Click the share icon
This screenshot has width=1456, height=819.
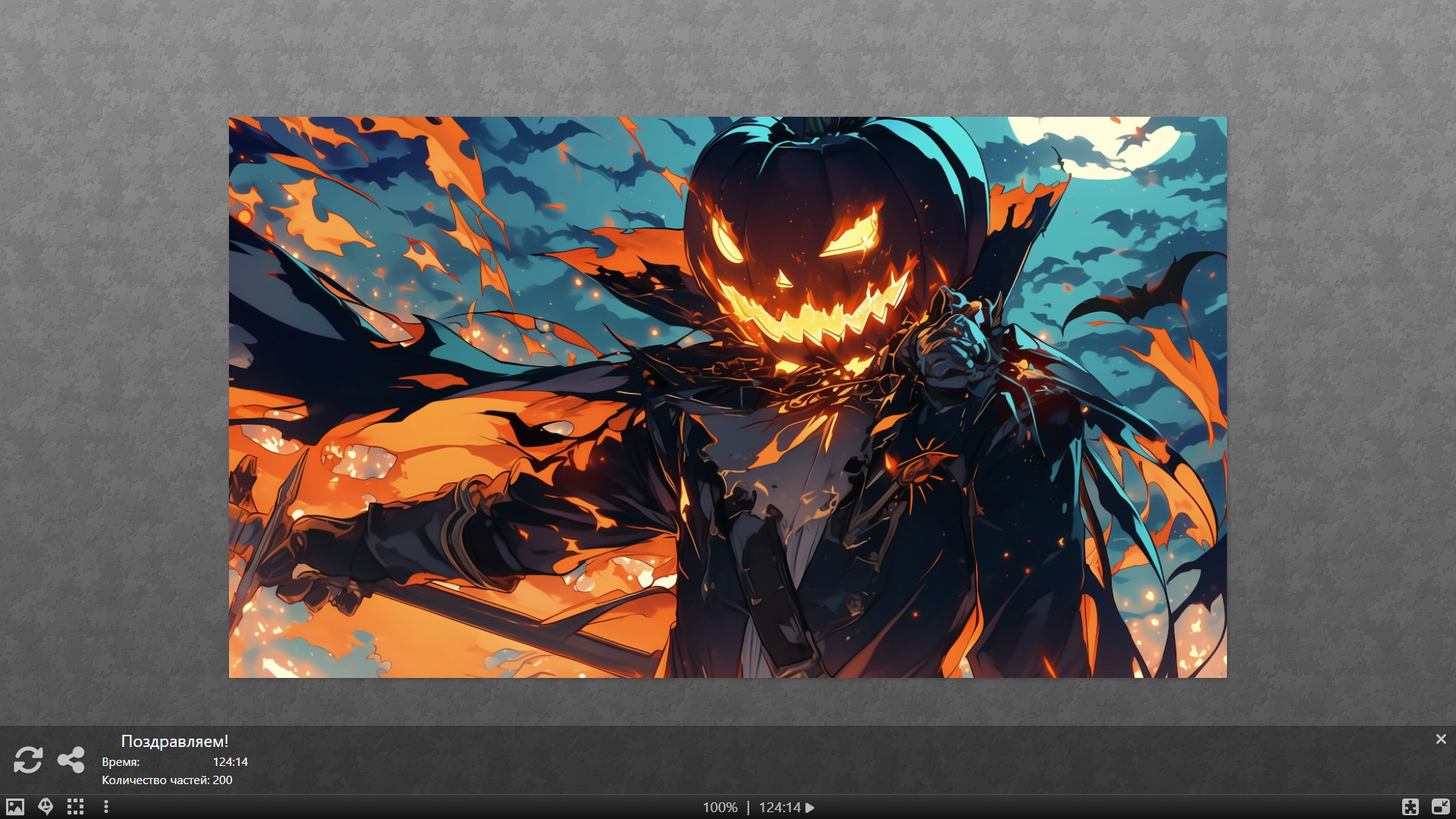click(x=71, y=760)
